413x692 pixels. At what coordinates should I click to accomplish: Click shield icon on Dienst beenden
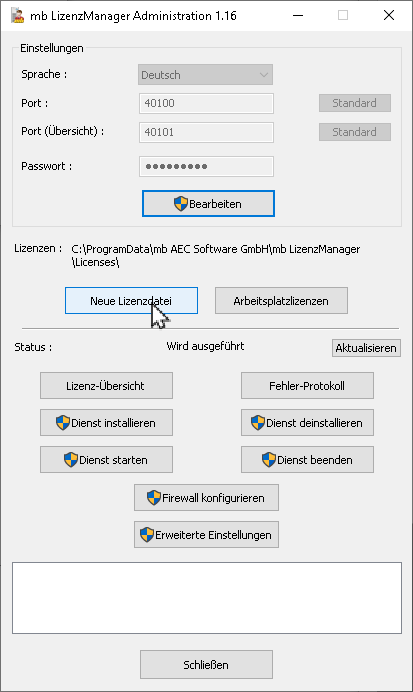(269, 460)
